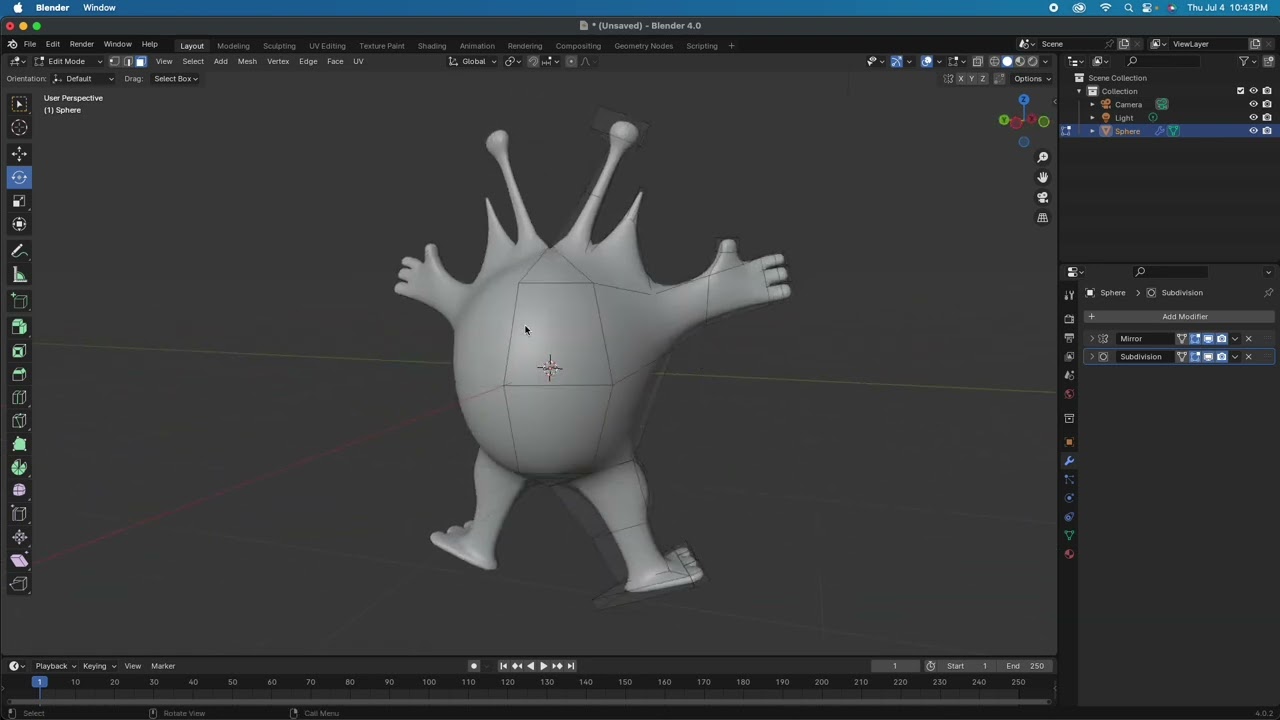This screenshot has width=1280, height=720.
Task: Open the Object properties tab
Action: pyautogui.click(x=1069, y=442)
